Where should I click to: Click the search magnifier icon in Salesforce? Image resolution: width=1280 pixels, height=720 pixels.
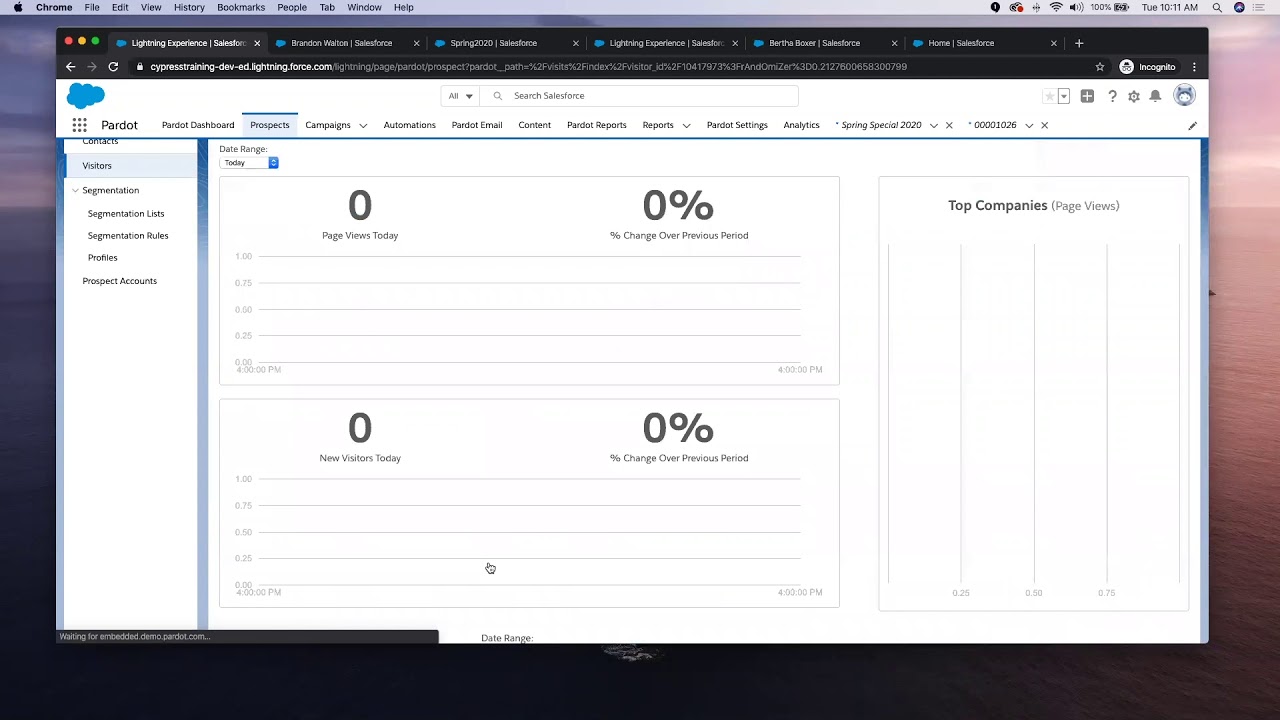click(497, 96)
